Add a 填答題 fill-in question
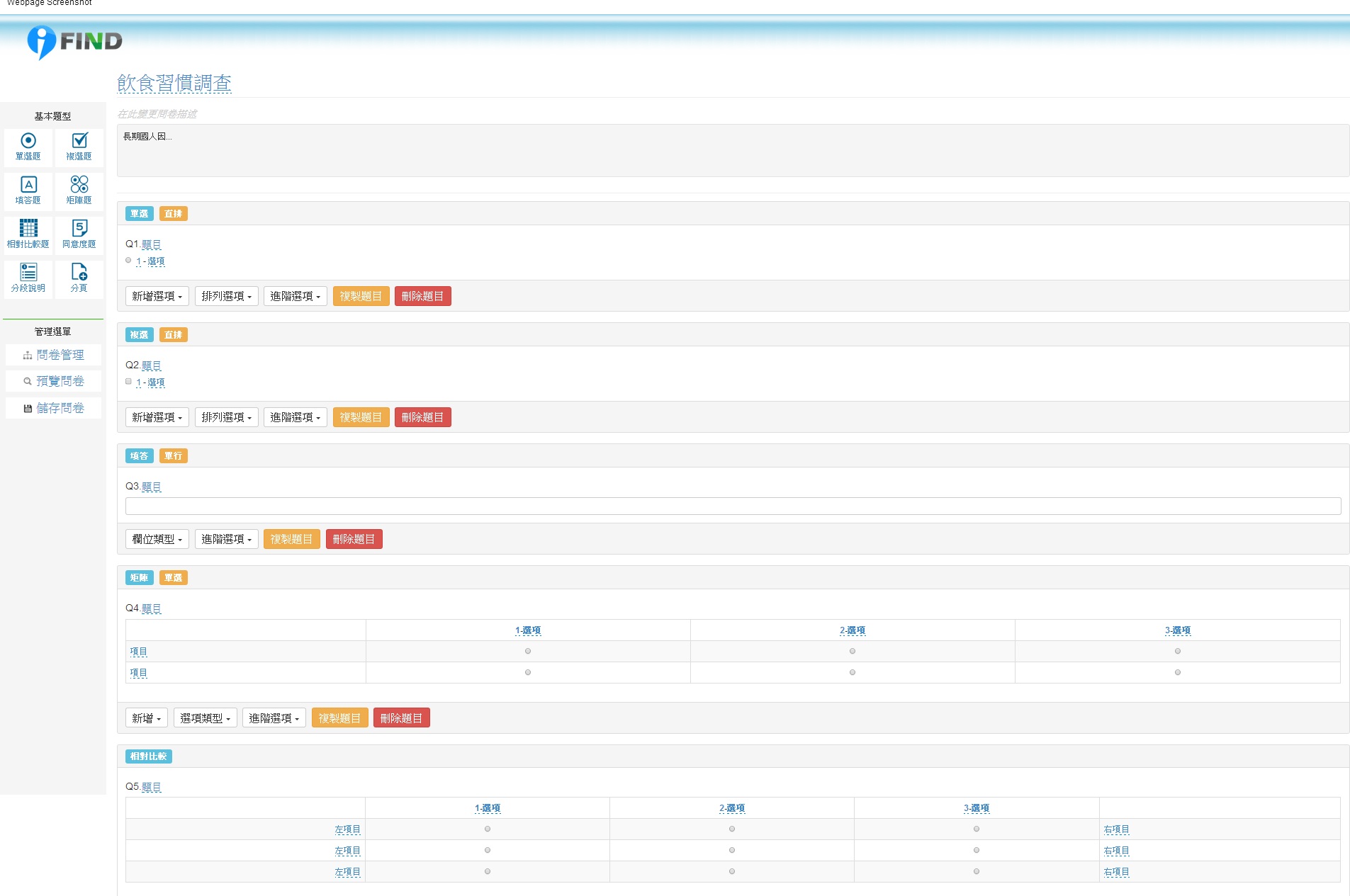This screenshot has width=1350, height=896. pos(28,191)
